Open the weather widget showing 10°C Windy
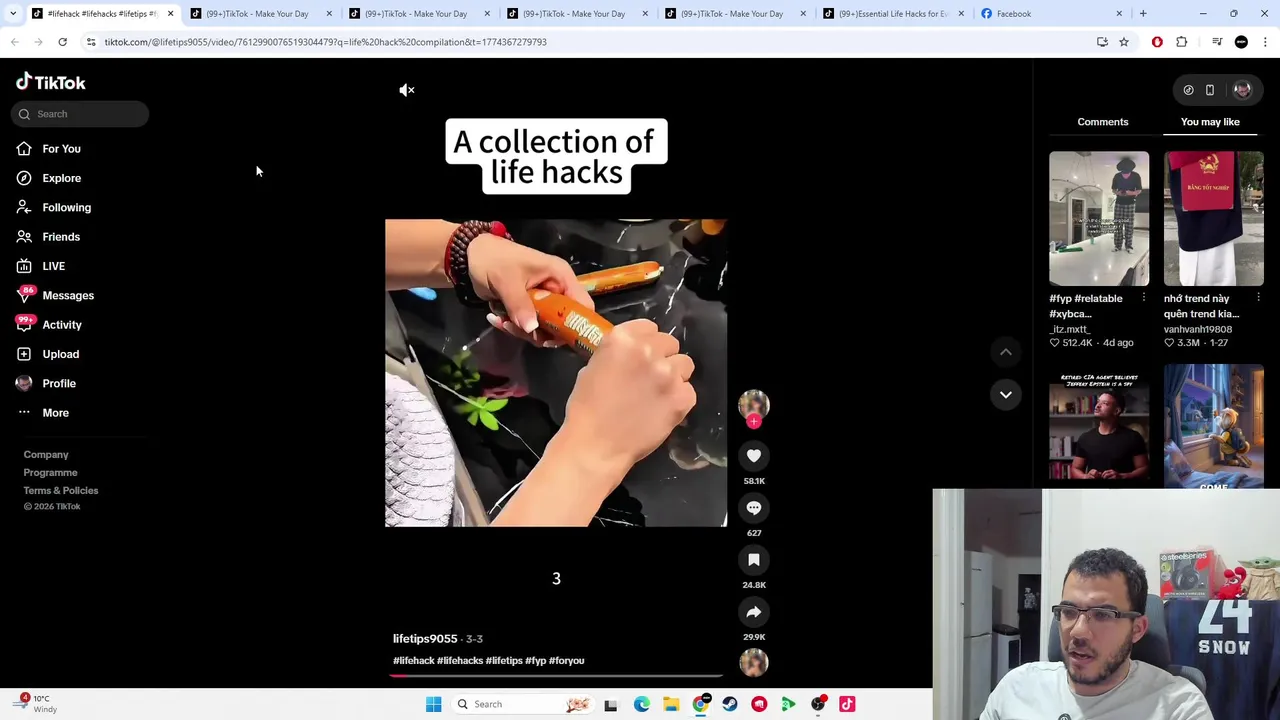The image size is (1280, 720). [x=36, y=704]
